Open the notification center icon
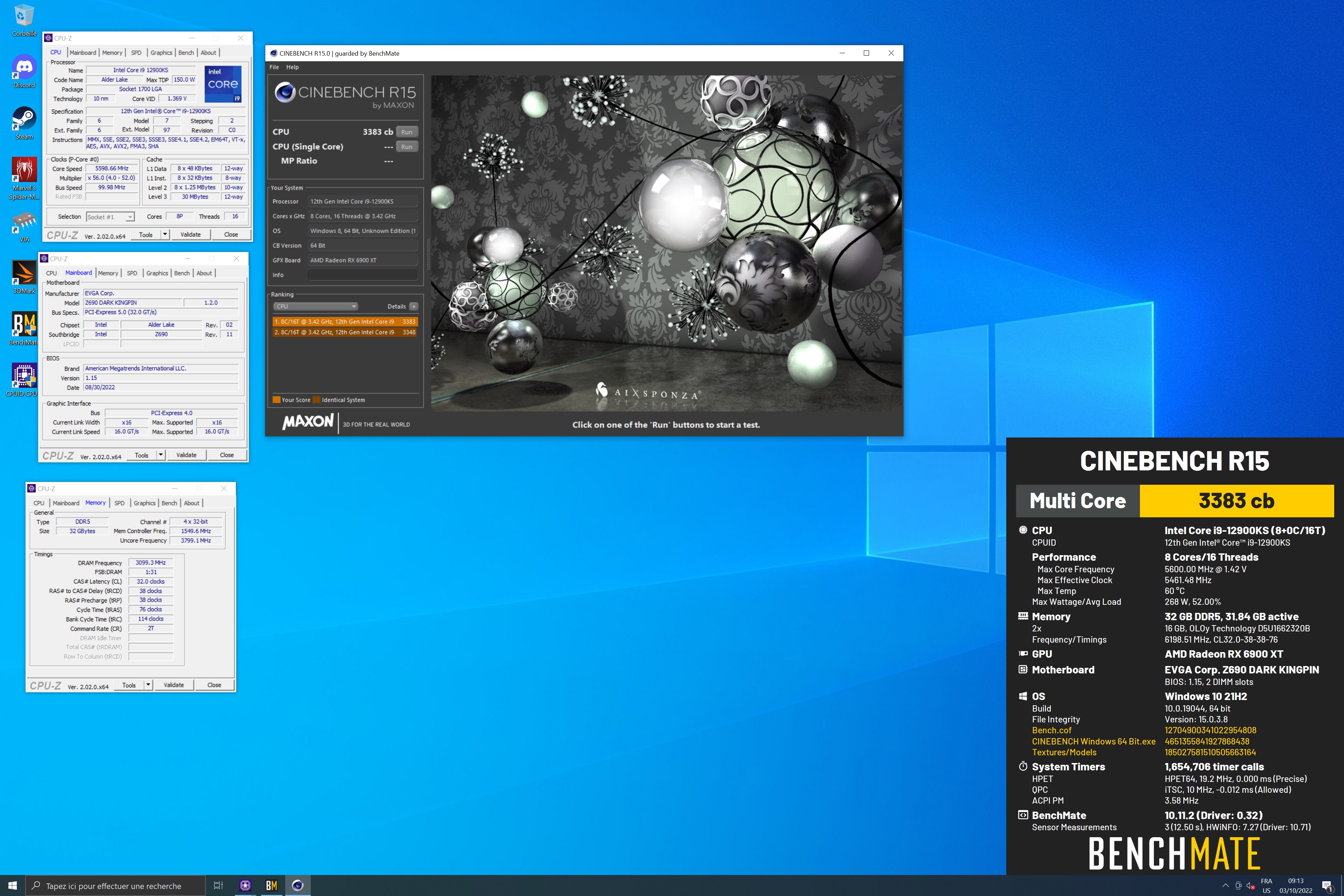Image resolution: width=1344 pixels, height=896 pixels. click(1327, 886)
